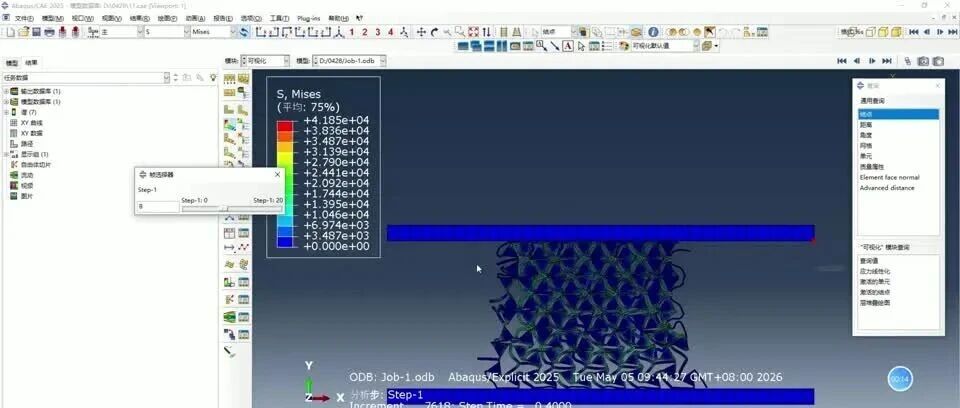The width and height of the screenshot is (960, 408).
Task: Expand the 模型数据库 (1) tree node
Action: (x=6, y=102)
